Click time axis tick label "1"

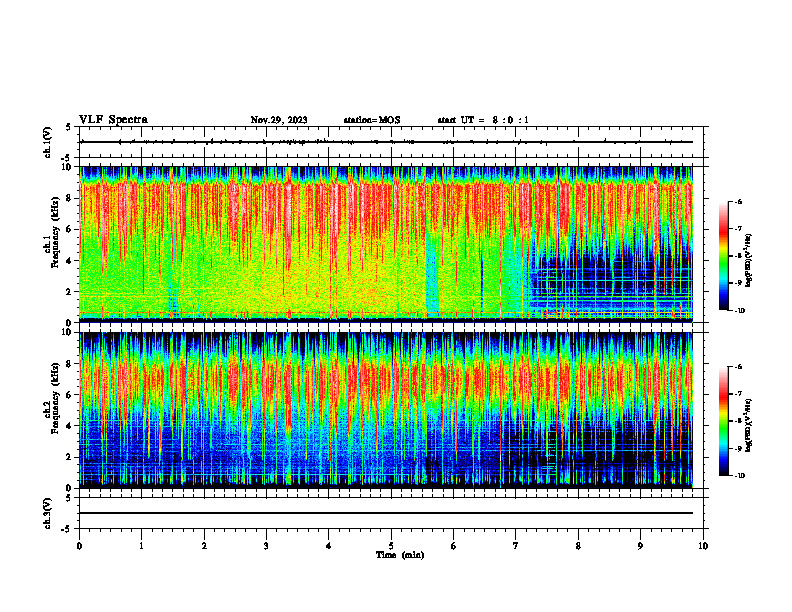141,546
